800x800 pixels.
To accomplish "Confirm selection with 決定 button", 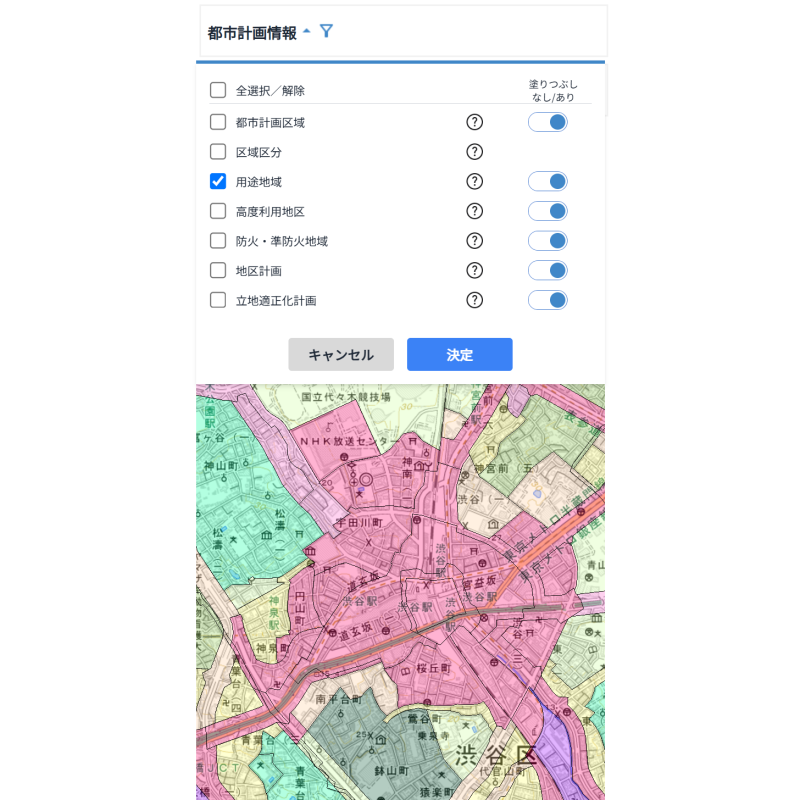I will click(459, 355).
